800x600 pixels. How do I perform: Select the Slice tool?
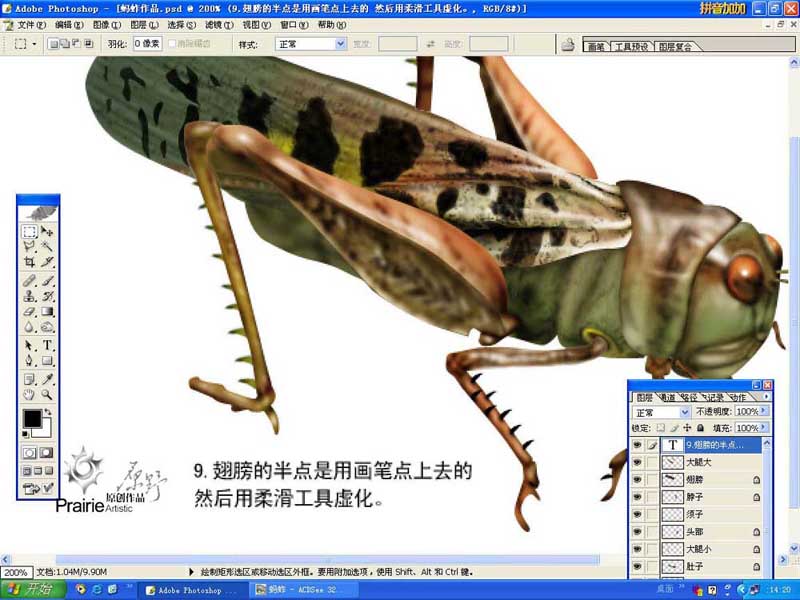click(x=47, y=262)
